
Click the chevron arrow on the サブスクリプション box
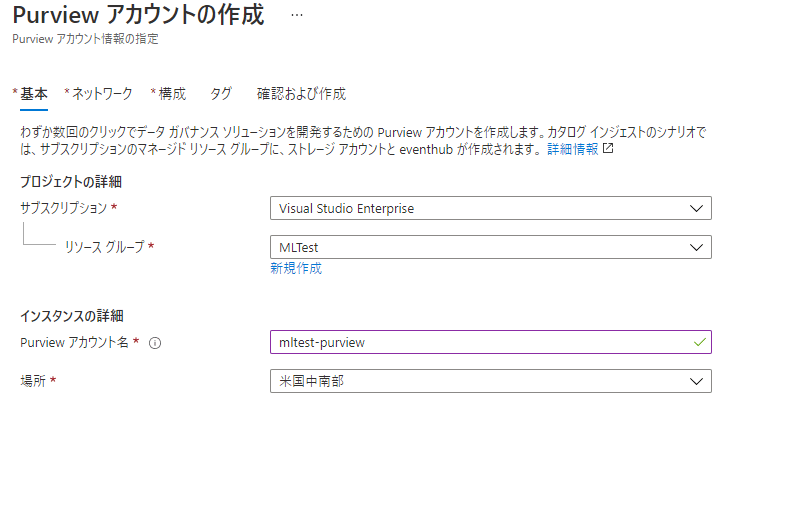(696, 208)
